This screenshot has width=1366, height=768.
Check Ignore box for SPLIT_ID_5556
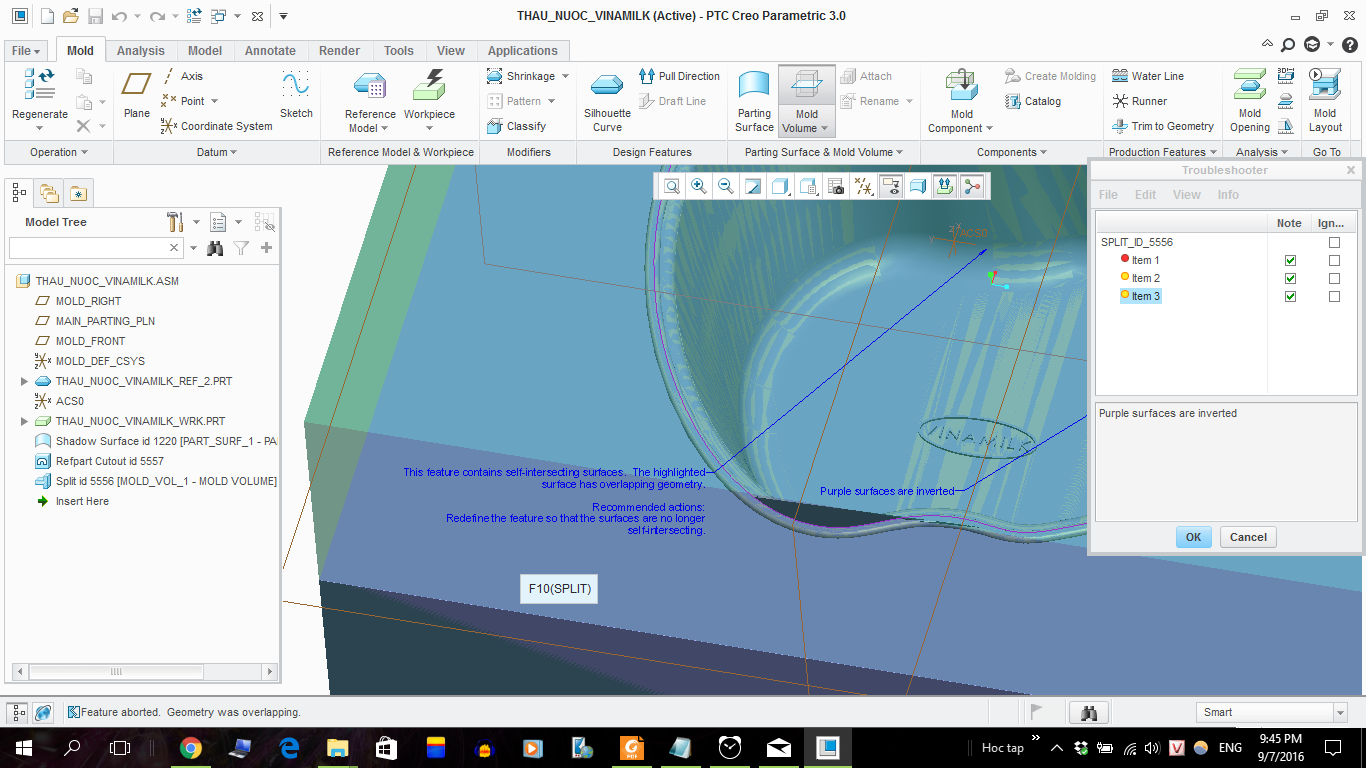[1334, 242]
